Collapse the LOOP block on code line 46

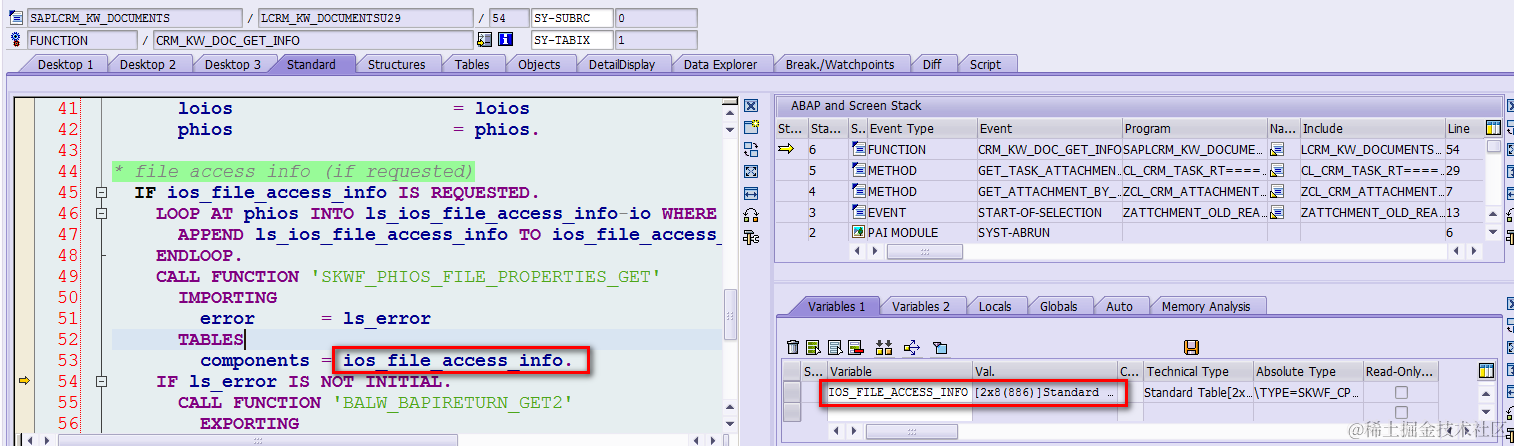pos(100,213)
